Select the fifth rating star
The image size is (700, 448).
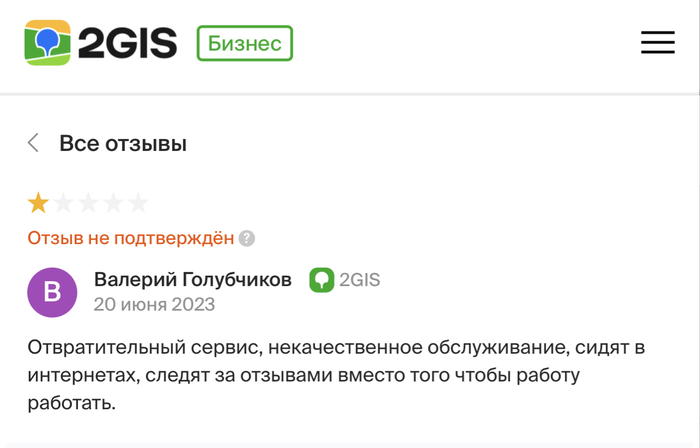(138, 204)
